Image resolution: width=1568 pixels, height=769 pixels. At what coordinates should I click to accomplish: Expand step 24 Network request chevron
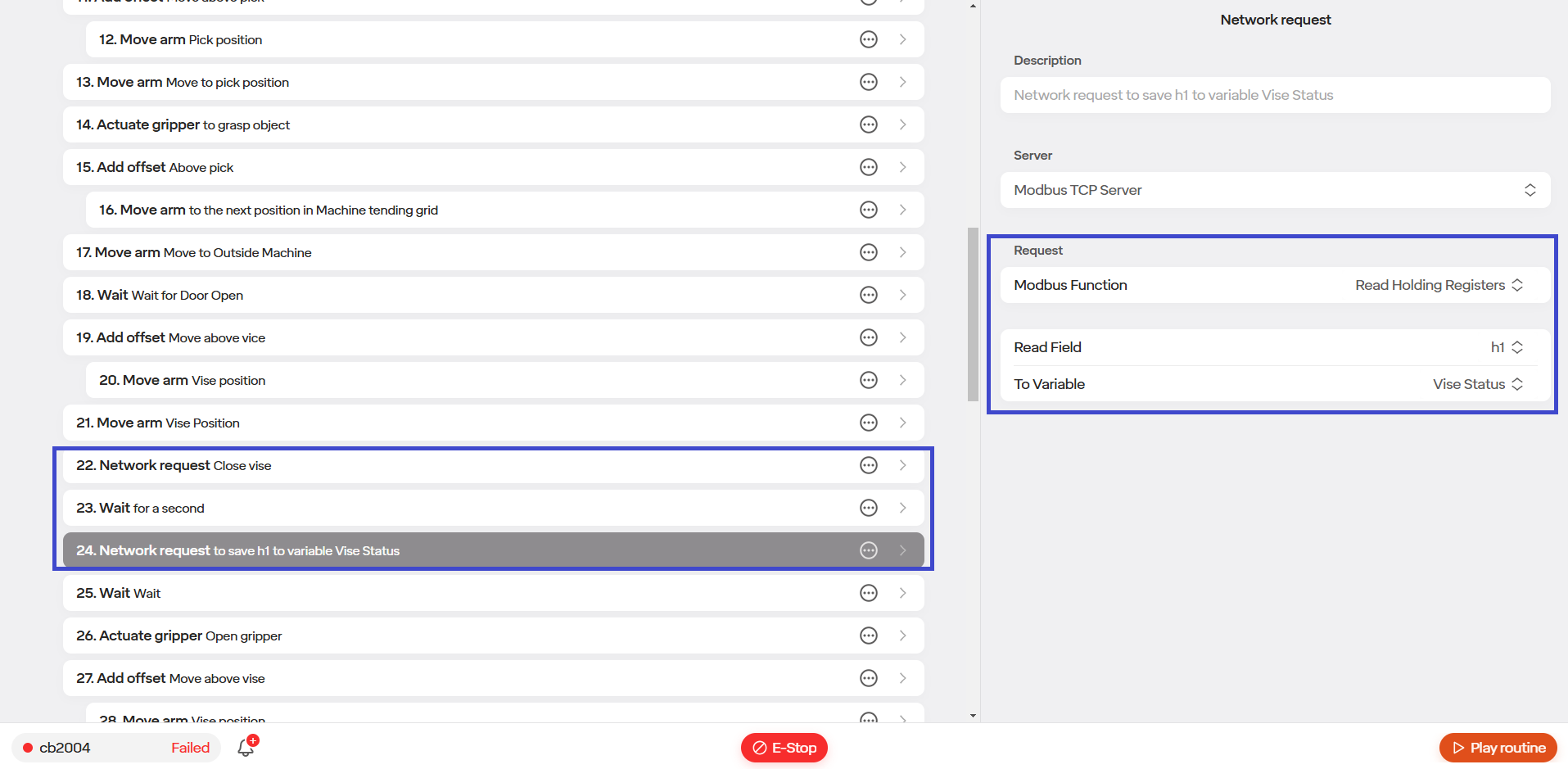902,550
